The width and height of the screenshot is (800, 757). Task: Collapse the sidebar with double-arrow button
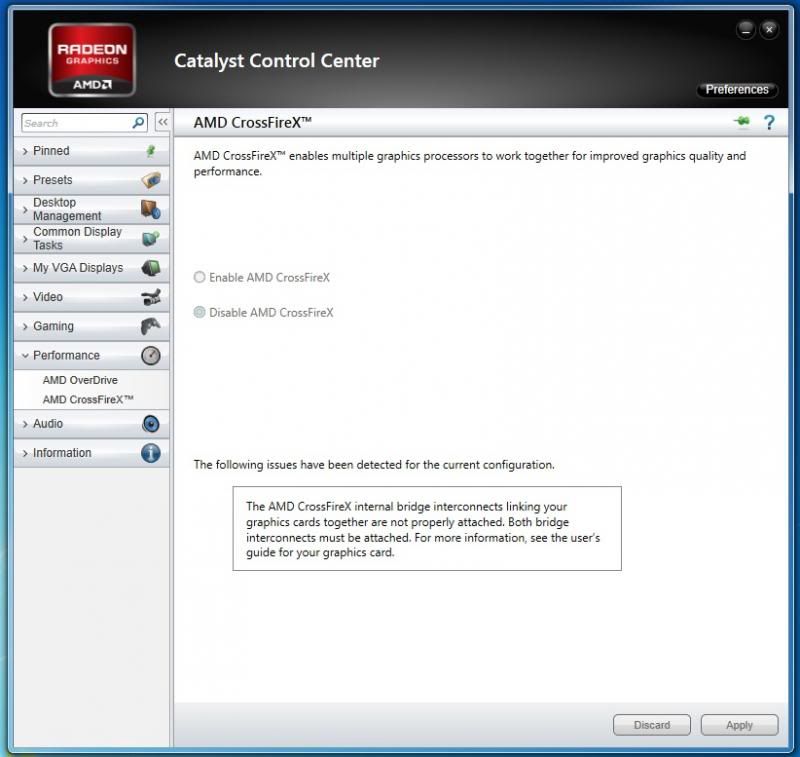pyautogui.click(x=163, y=122)
